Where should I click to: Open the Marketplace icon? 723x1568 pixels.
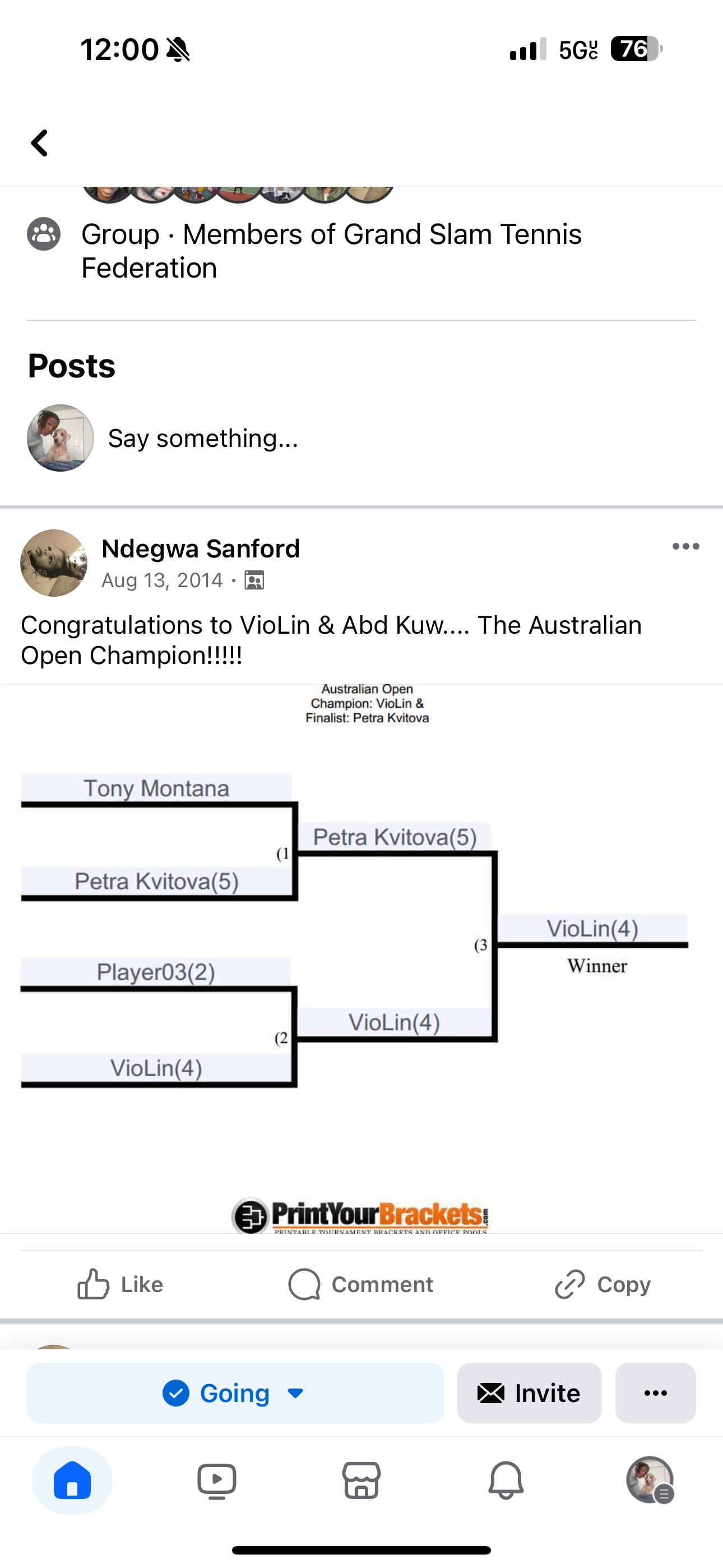click(361, 1481)
